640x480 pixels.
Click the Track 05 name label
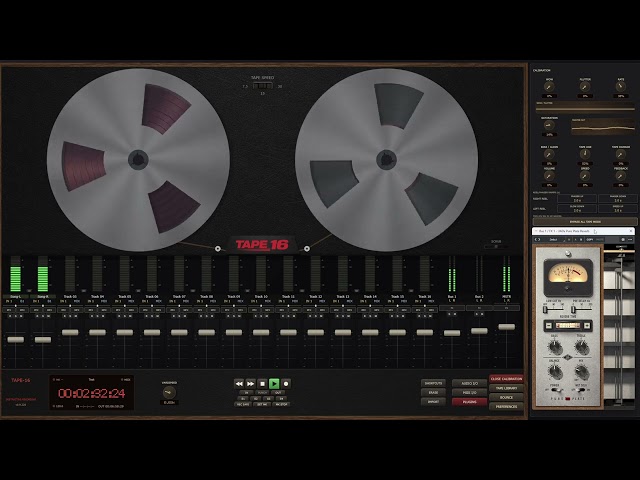(x=124, y=296)
